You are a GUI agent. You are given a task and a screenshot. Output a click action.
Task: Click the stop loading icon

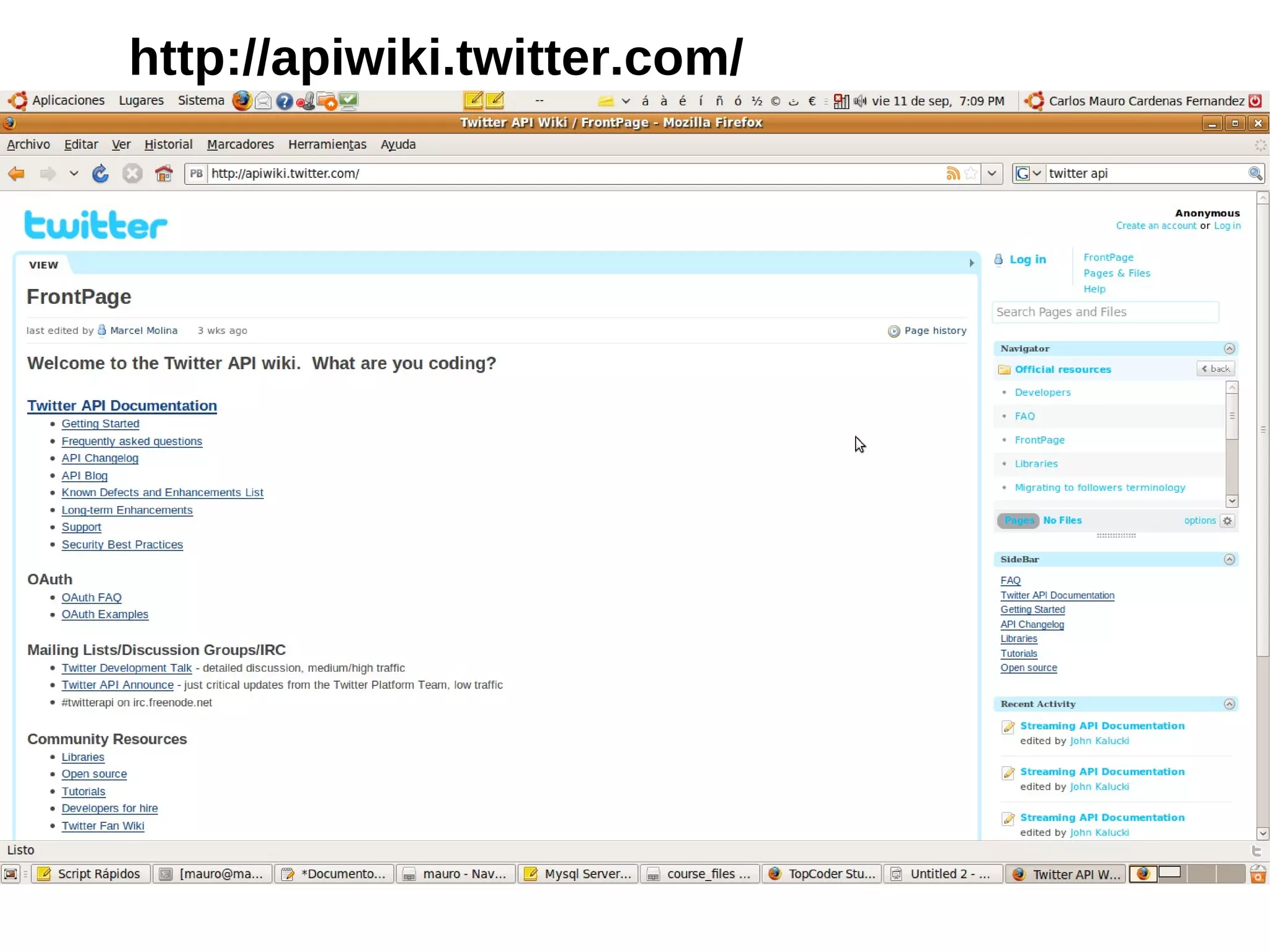(x=131, y=174)
